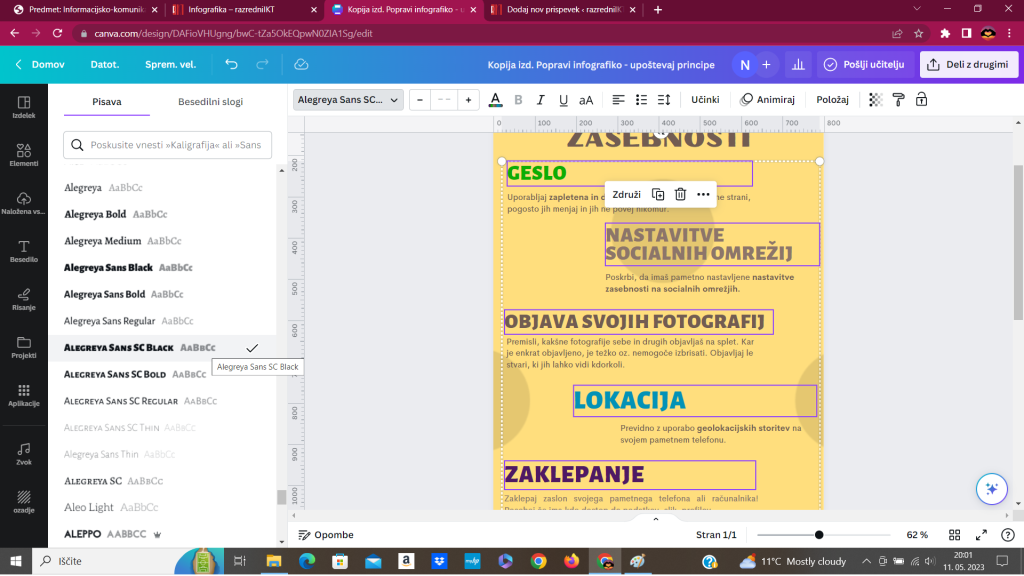Image resolution: width=1024 pixels, height=576 pixels.
Task: Decrease font size with minus button
Action: [420, 100]
